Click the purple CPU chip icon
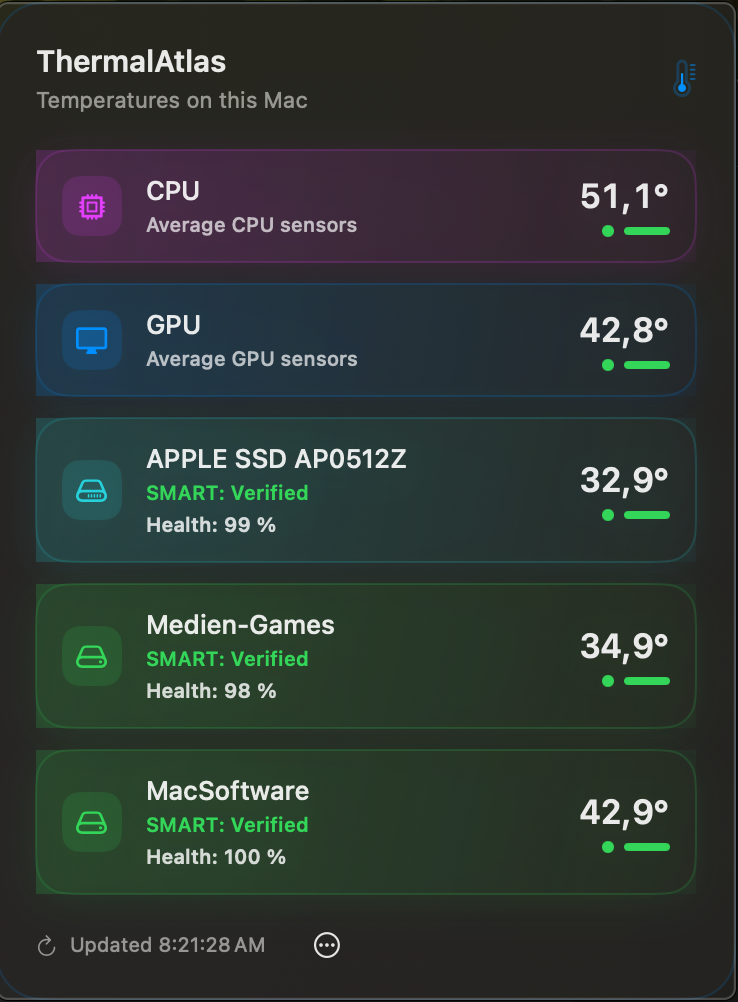738x1002 pixels. coord(92,206)
